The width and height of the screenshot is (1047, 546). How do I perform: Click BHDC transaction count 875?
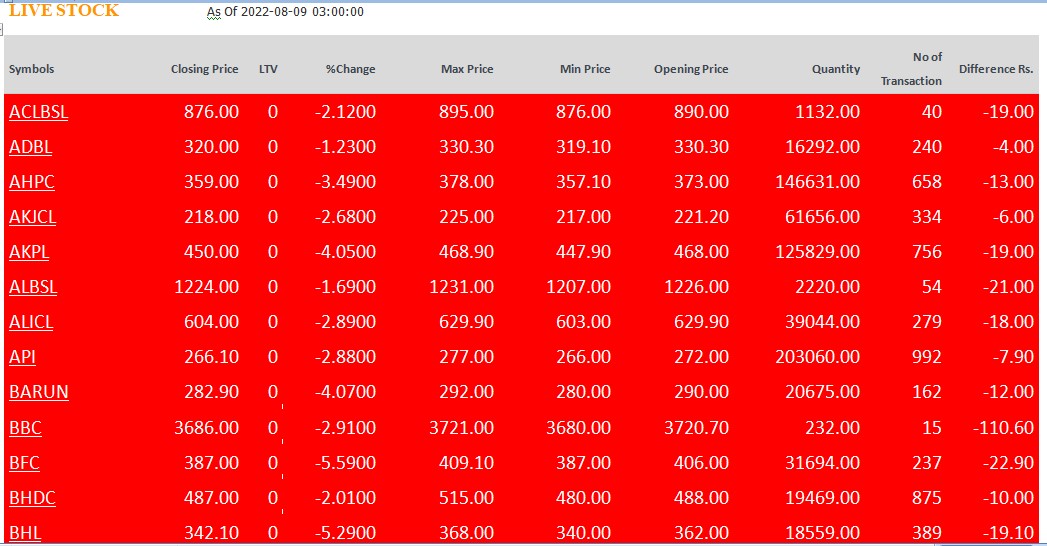[x=927, y=498]
